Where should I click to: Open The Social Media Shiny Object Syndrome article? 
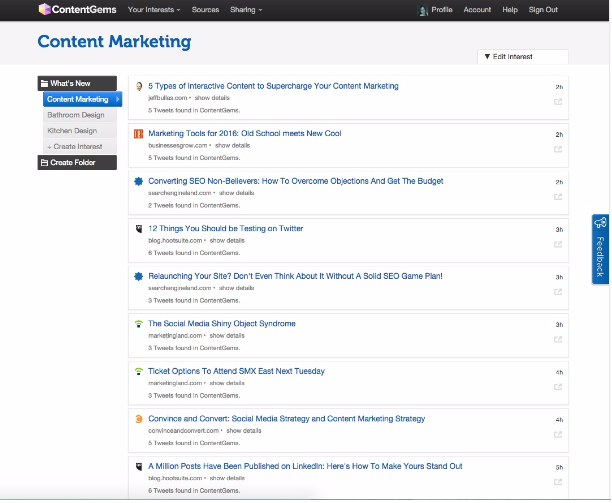[222, 323]
